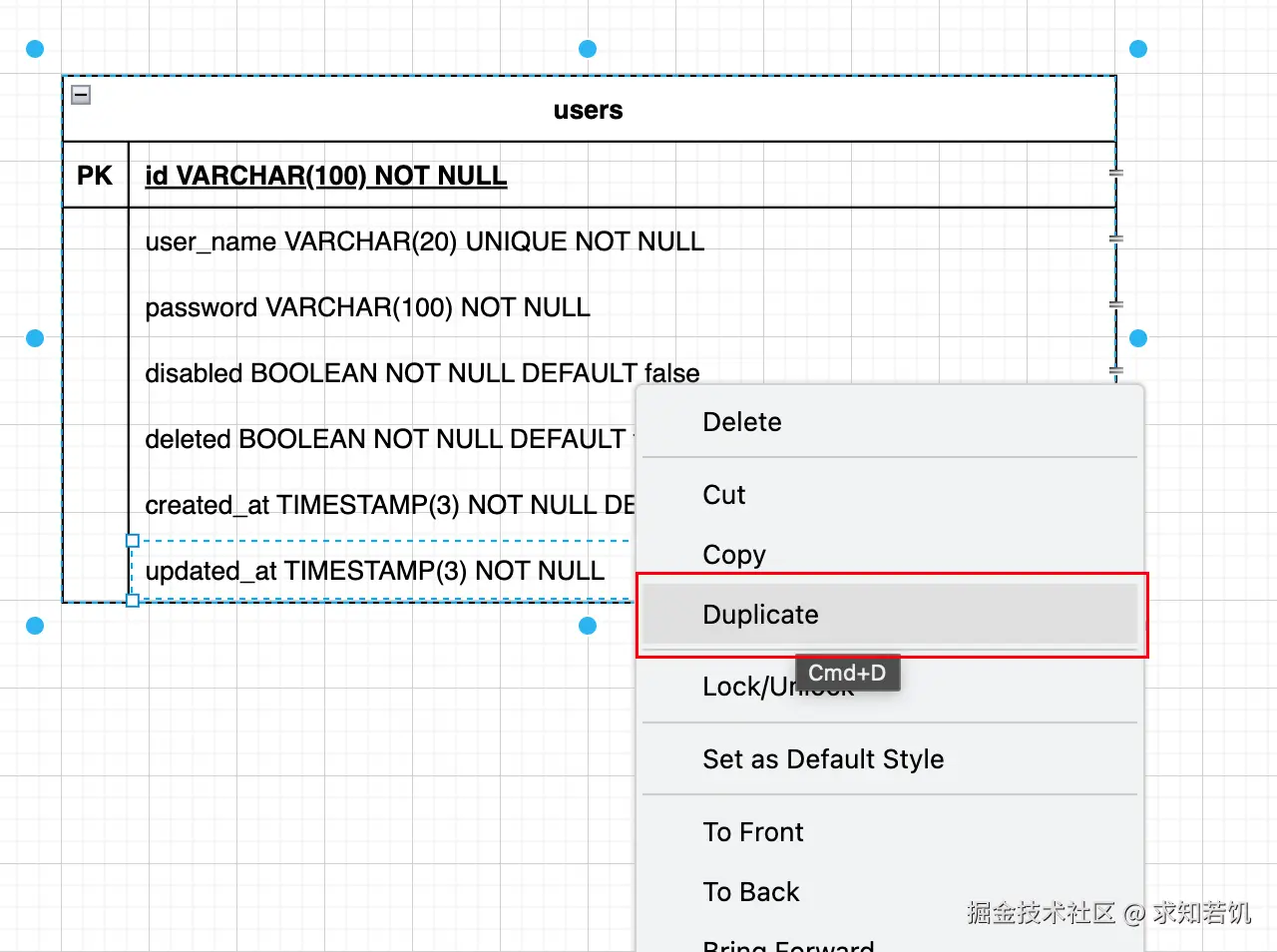Click row resize marker beside password row
This screenshot has height=952, width=1277.
pyautogui.click(x=1116, y=304)
